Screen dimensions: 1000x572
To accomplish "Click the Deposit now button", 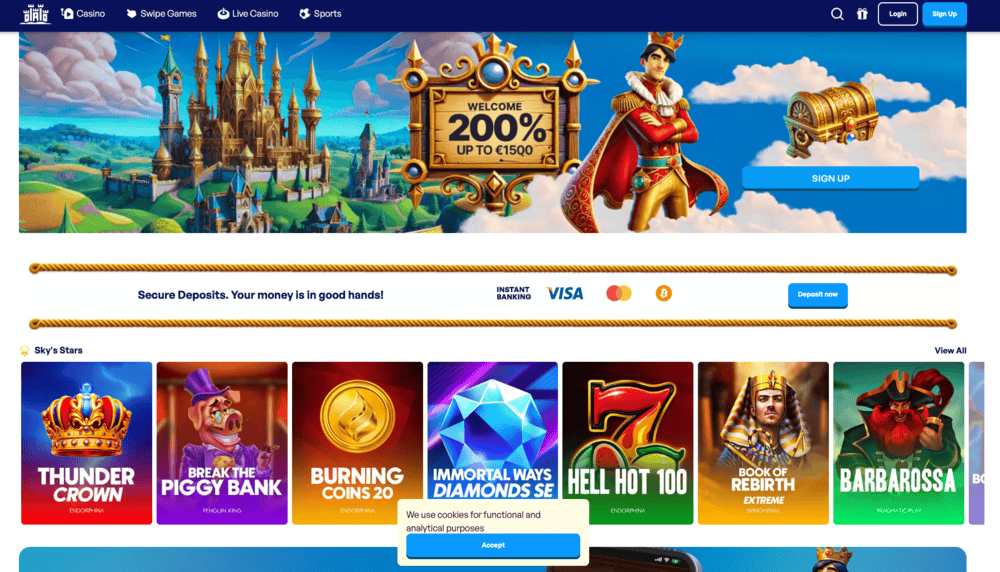I will click(818, 295).
